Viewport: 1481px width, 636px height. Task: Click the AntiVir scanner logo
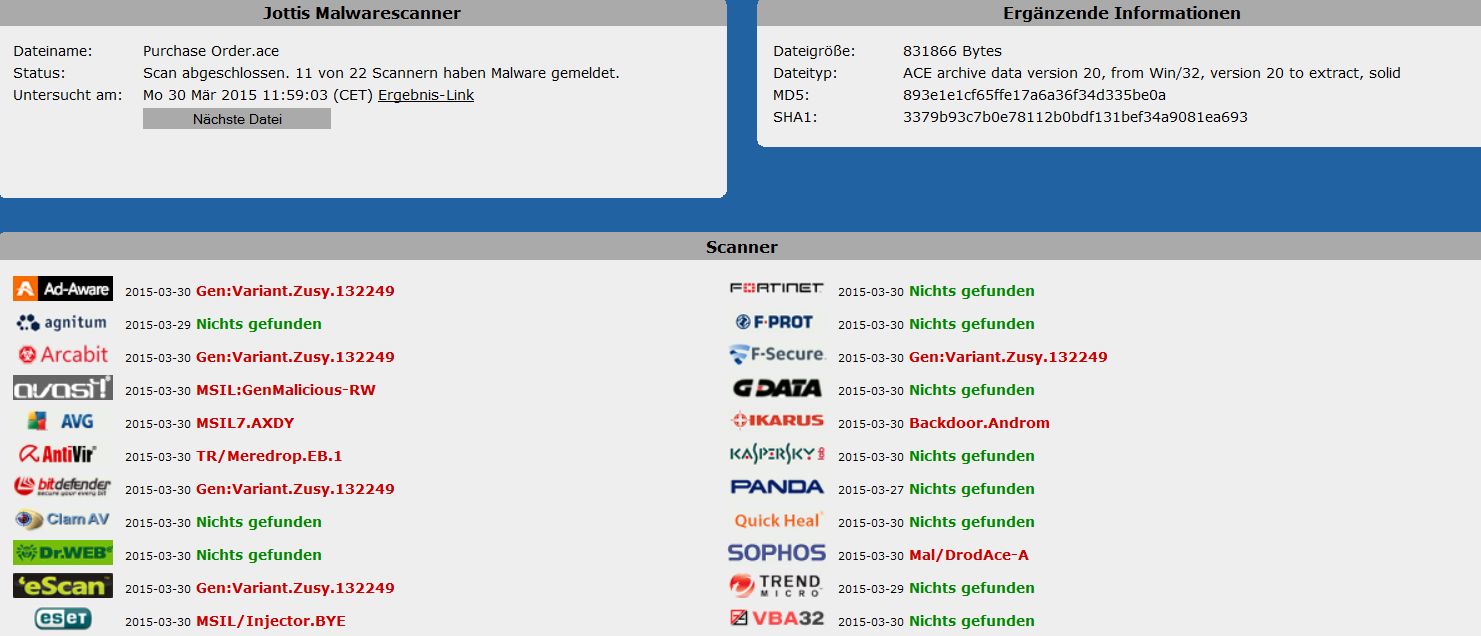[57, 454]
